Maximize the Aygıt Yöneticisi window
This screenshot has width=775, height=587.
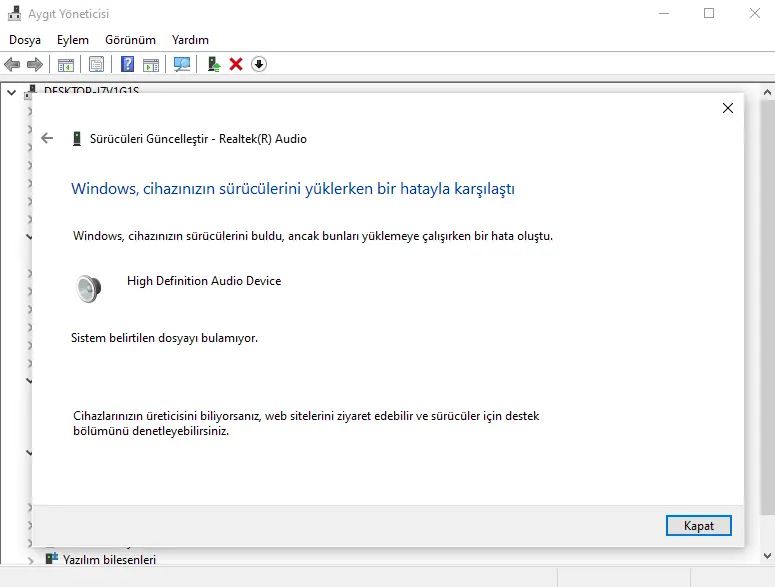(709, 13)
